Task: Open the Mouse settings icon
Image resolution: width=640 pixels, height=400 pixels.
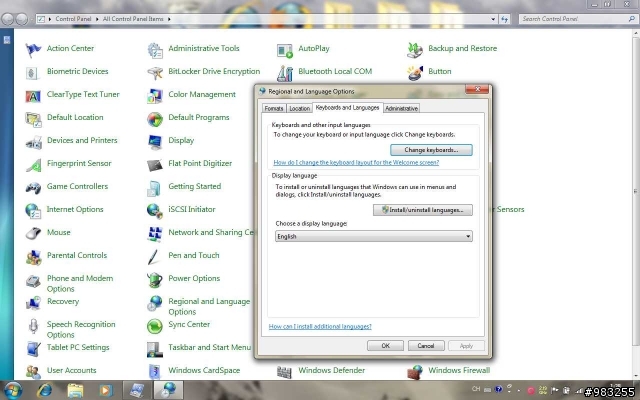Action: click(33, 234)
